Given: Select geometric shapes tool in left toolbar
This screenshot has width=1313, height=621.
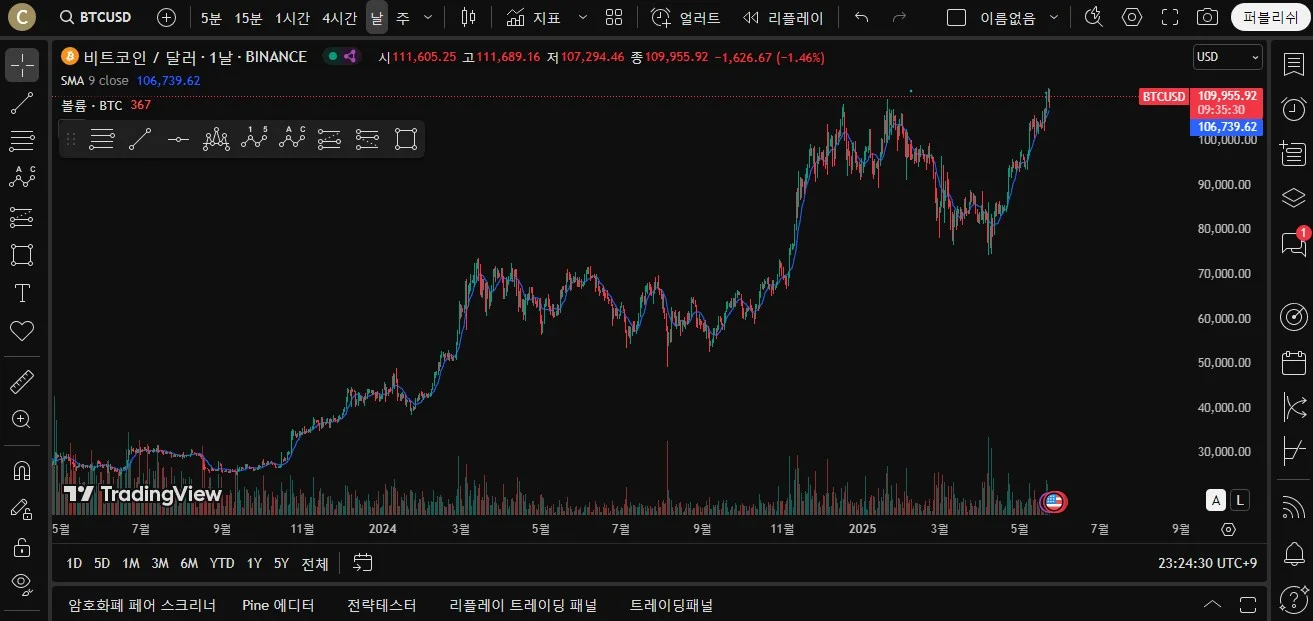Looking at the screenshot, I should (22, 254).
